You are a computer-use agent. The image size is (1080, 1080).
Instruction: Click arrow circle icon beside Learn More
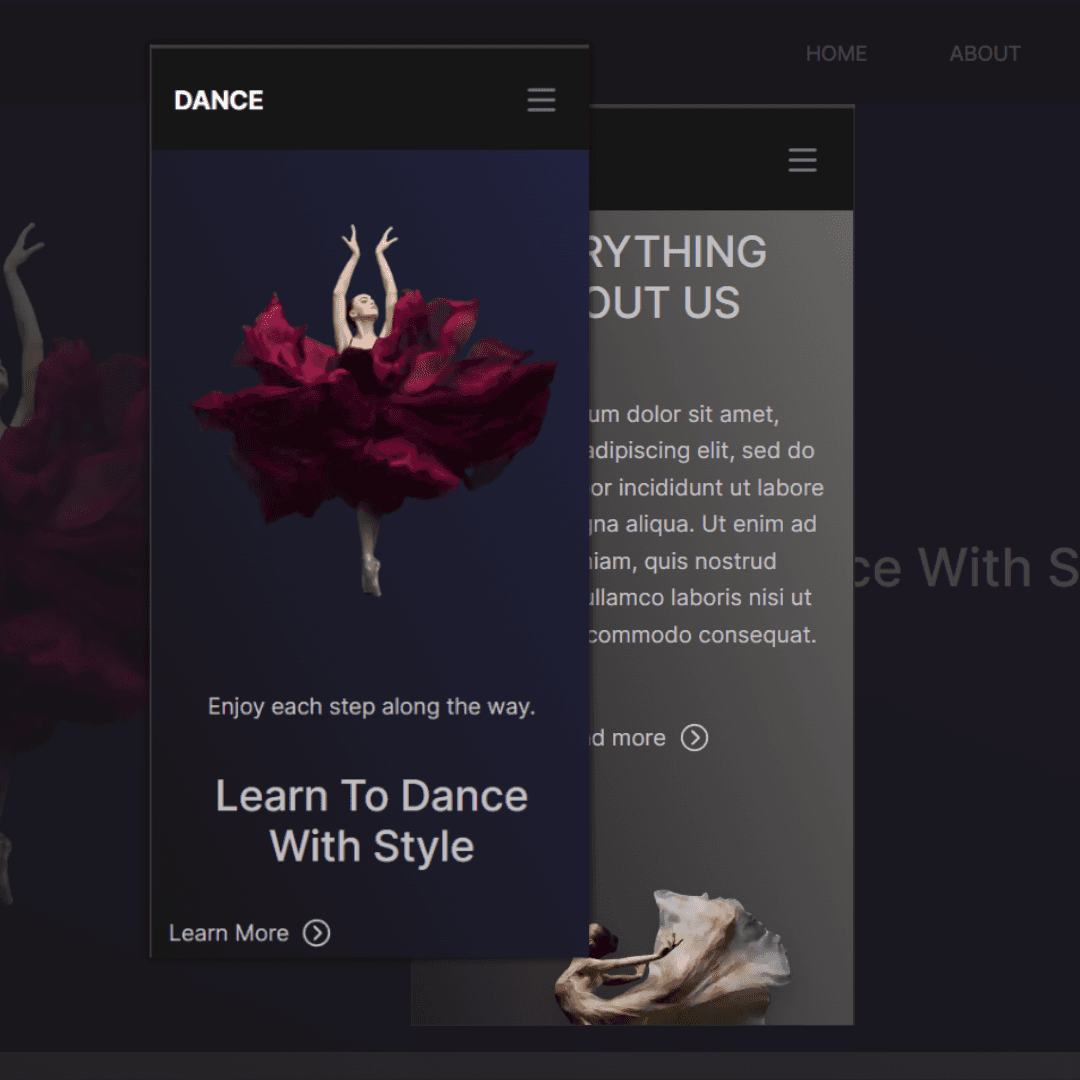coord(317,933)
